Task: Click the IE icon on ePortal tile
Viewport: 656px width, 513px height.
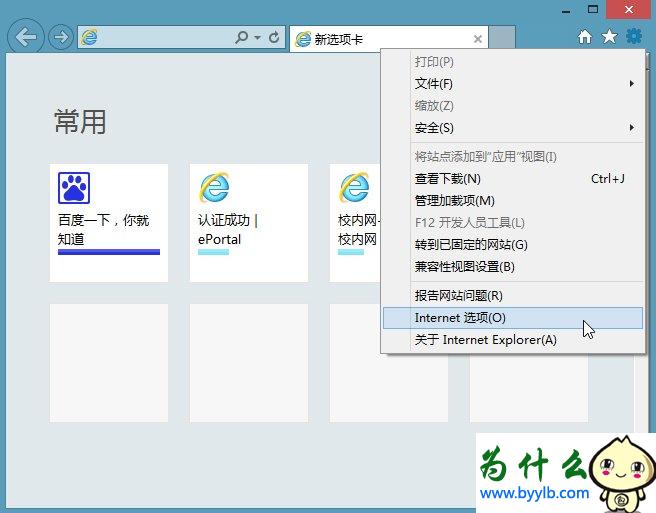Action: point(214,187)
